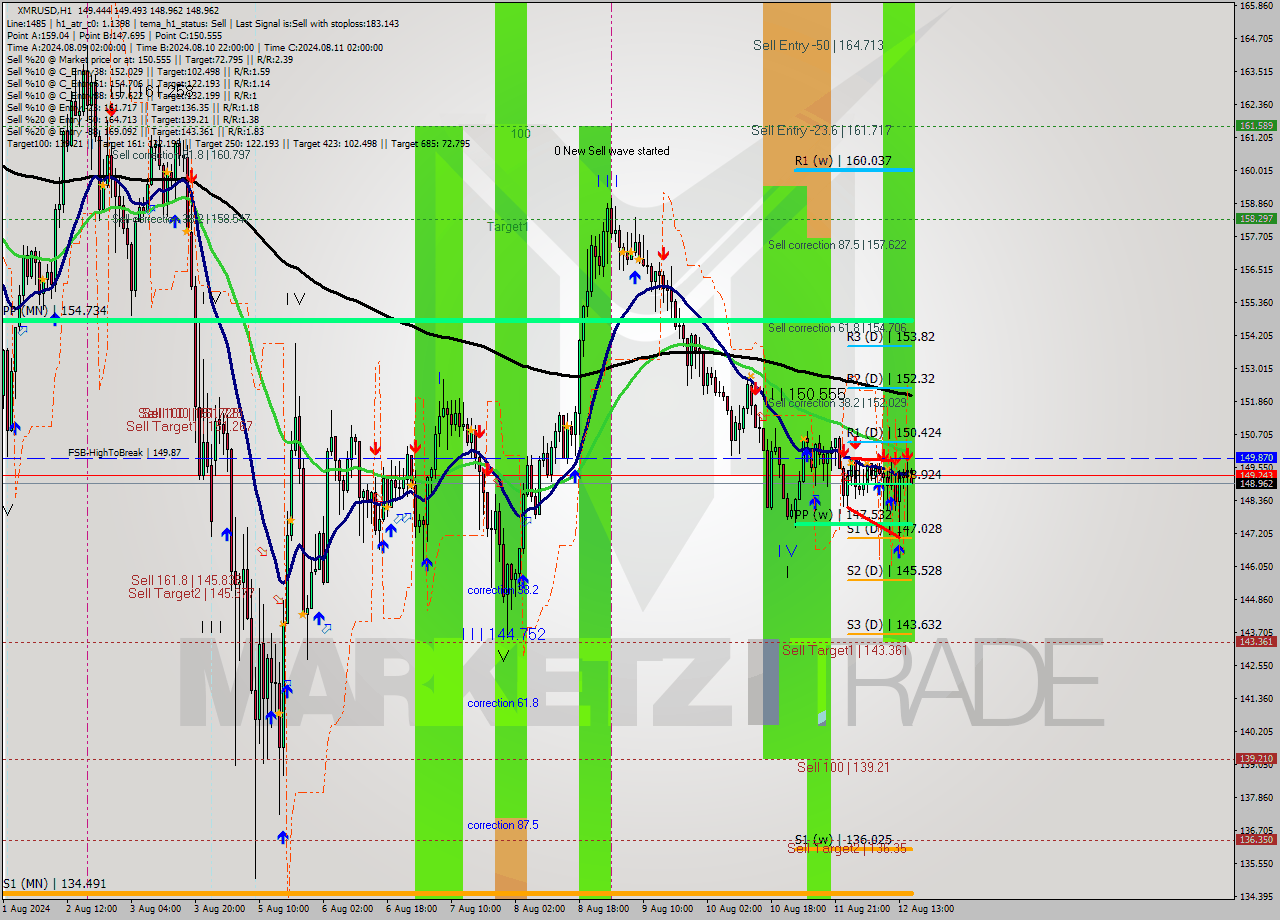Click the 'S3 (D) | 143.632' support label
The height and width of the screenshot is (920, 1280).
click(894, 625)
